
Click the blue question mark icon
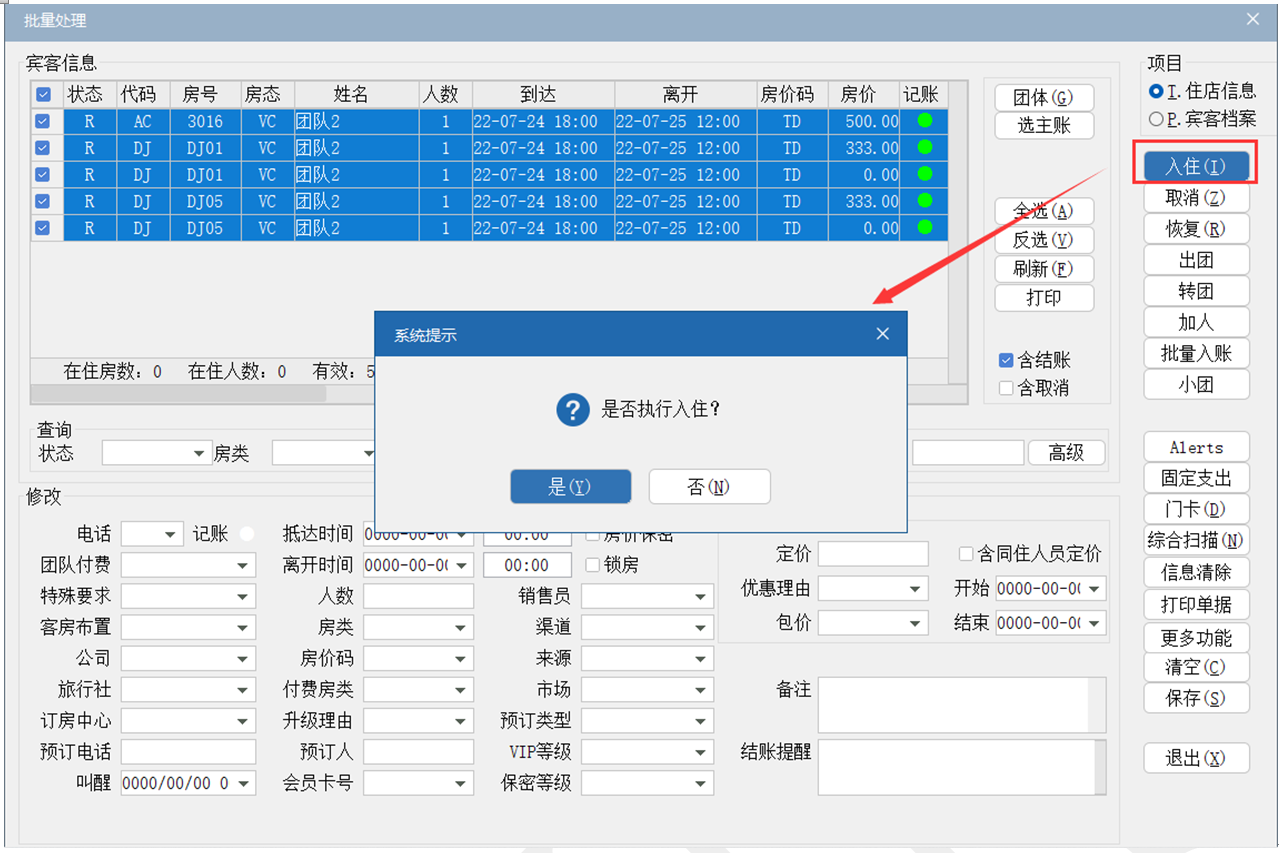pyautogui.click(x=572, y=409)
